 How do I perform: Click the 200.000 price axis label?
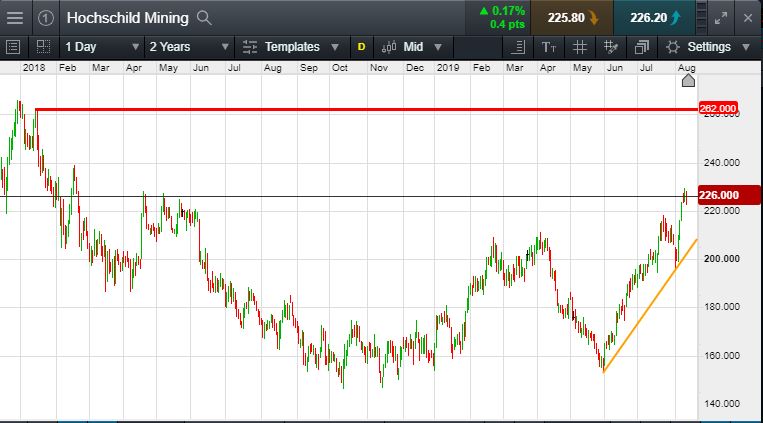click(722, 258)
